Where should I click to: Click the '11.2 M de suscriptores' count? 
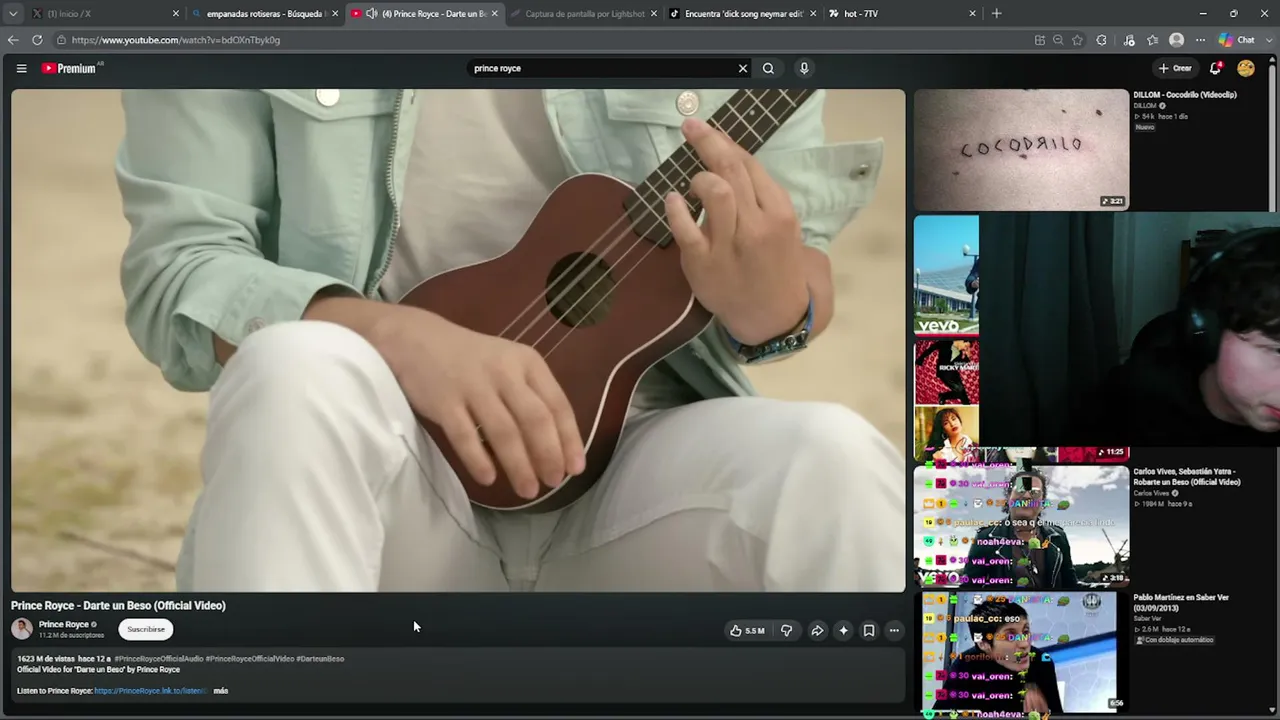click(71, 636)
